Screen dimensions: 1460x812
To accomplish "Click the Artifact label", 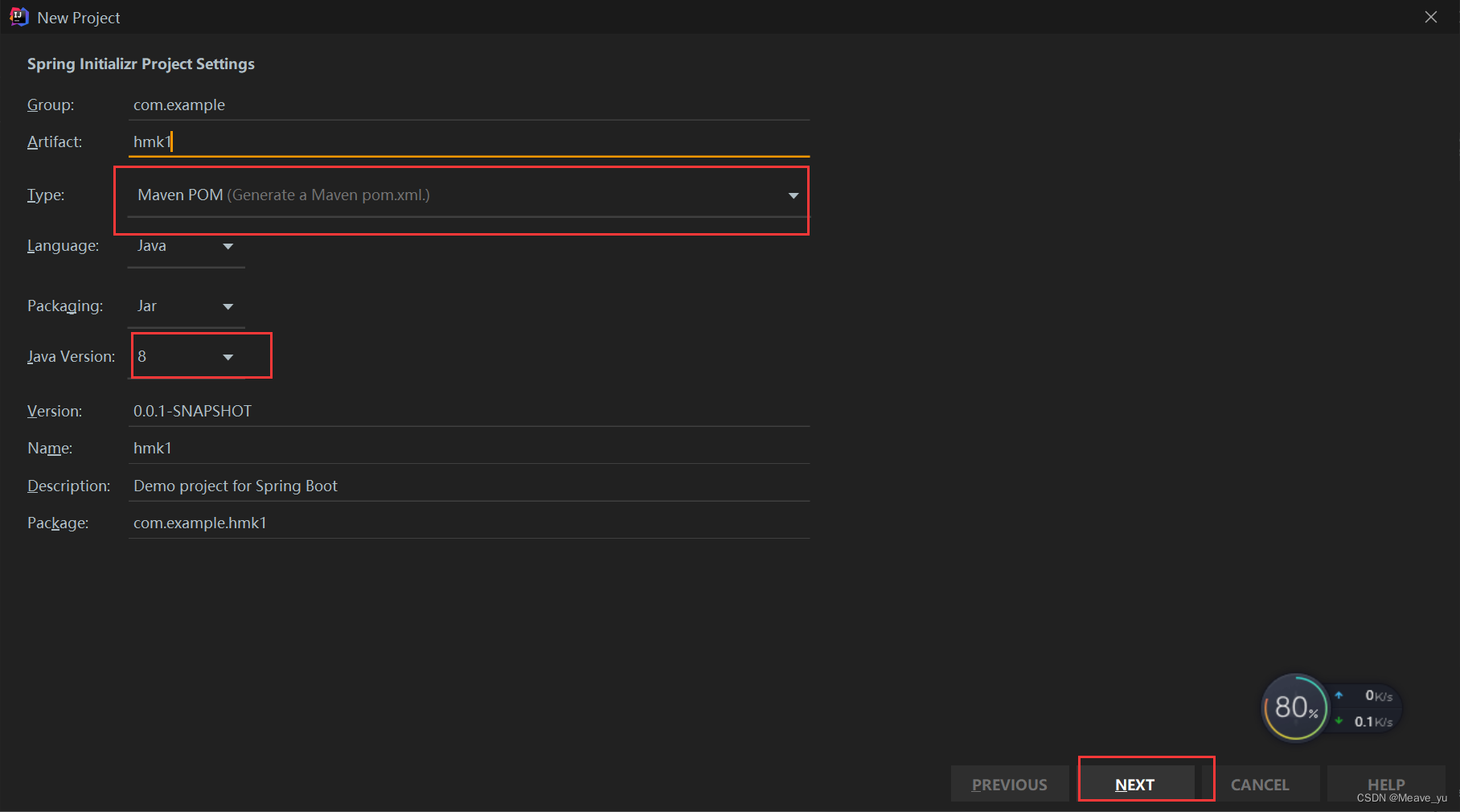I will (55, 141).
